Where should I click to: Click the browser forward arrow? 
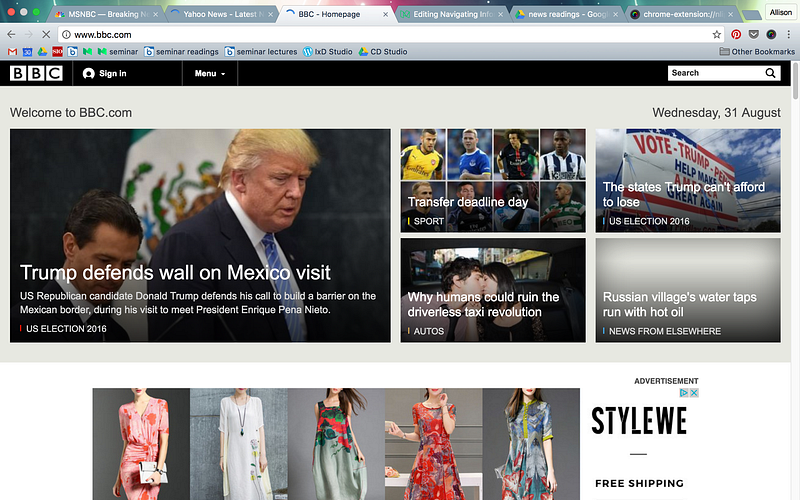pyautogui.click(x=29, y=34)
